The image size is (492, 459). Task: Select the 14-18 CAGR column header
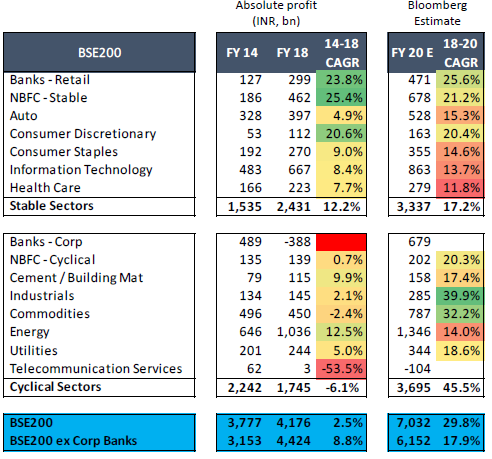[342, 53]
